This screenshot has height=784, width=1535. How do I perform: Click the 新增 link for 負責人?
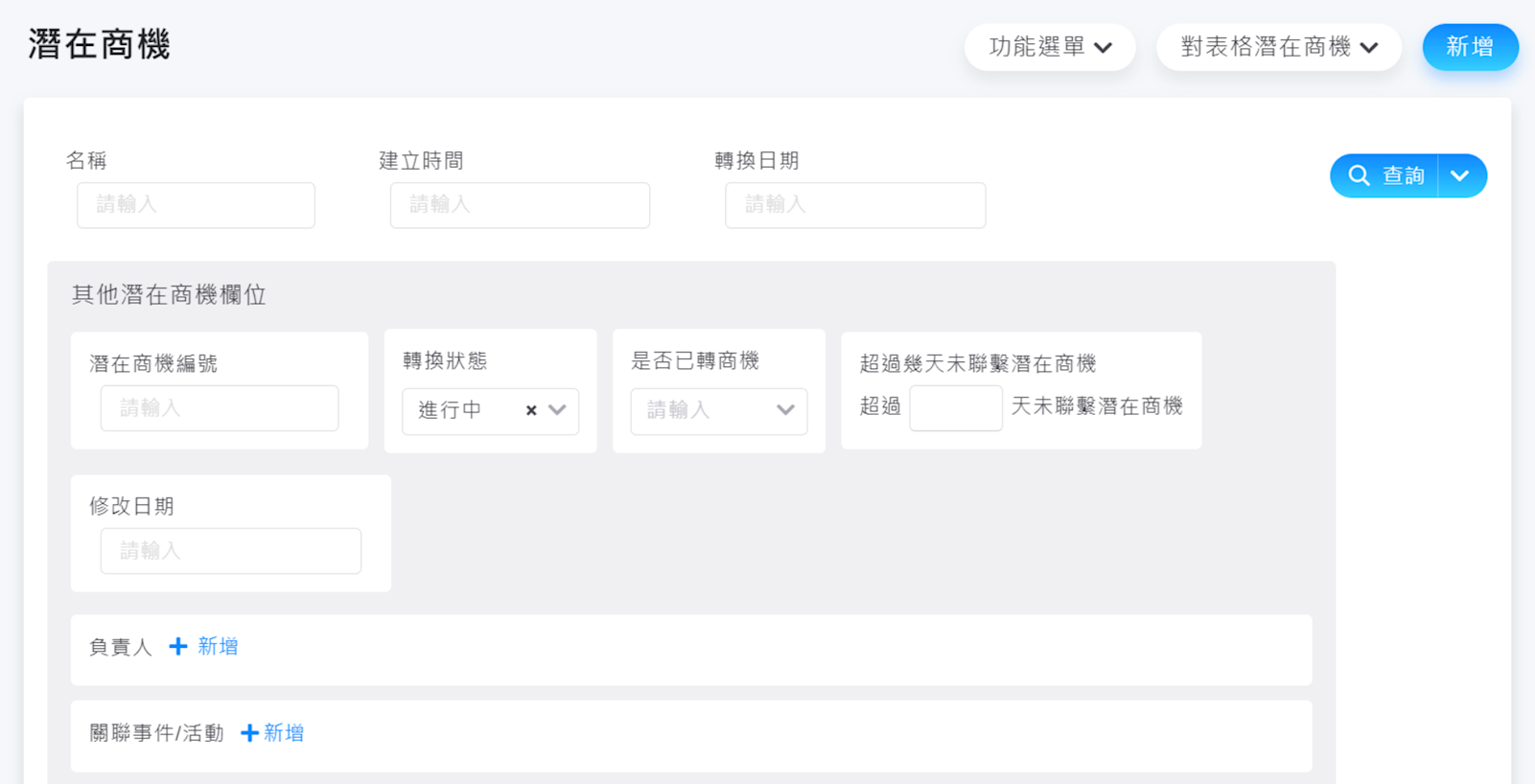[x=218, y=647]
